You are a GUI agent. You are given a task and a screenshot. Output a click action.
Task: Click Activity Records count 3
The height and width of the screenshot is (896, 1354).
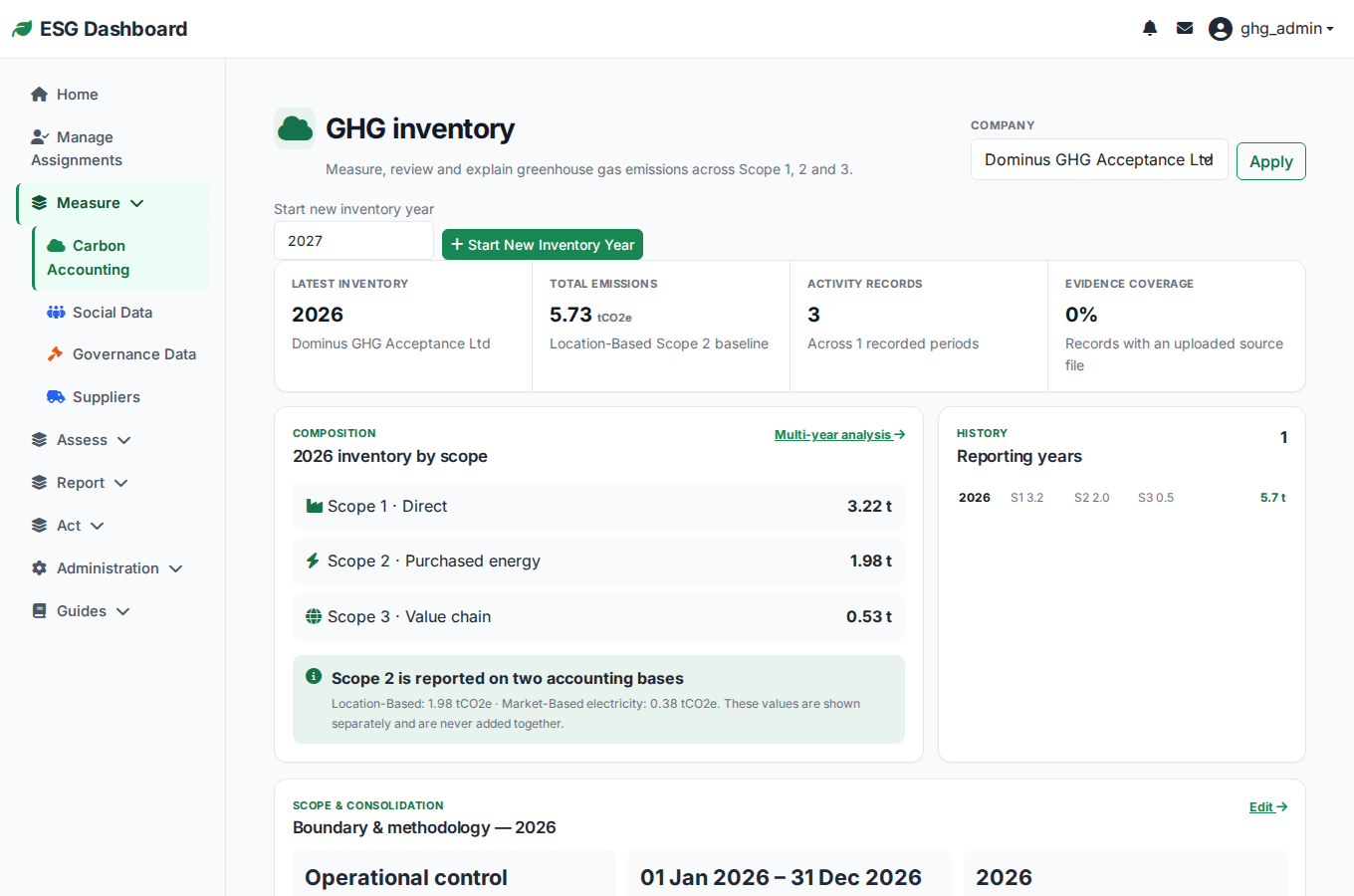813,315
